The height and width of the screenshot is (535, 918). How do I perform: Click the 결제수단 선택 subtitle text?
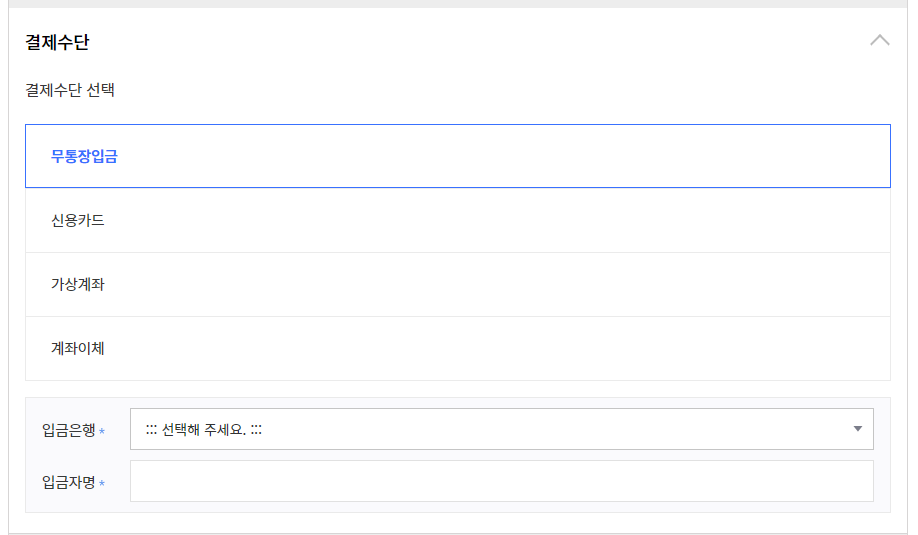pyautogui.click(x=70, y=90)
